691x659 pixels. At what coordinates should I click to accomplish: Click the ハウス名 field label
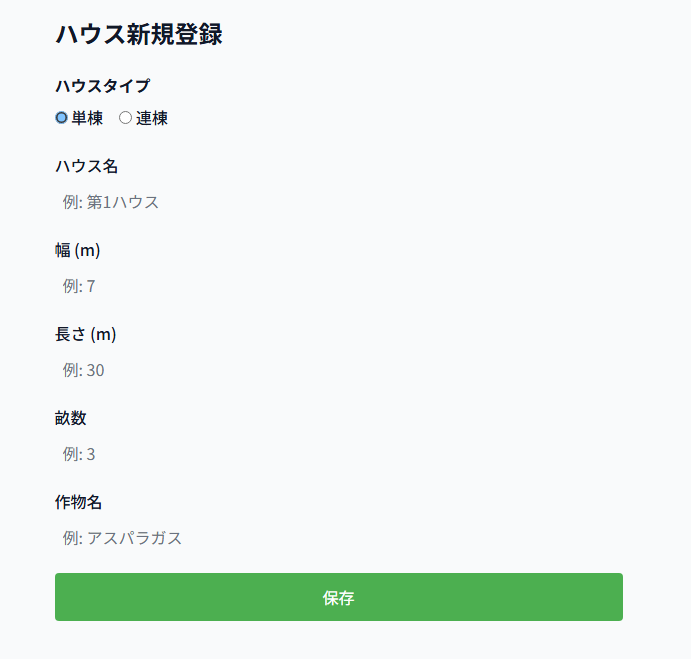coord(87,166)
